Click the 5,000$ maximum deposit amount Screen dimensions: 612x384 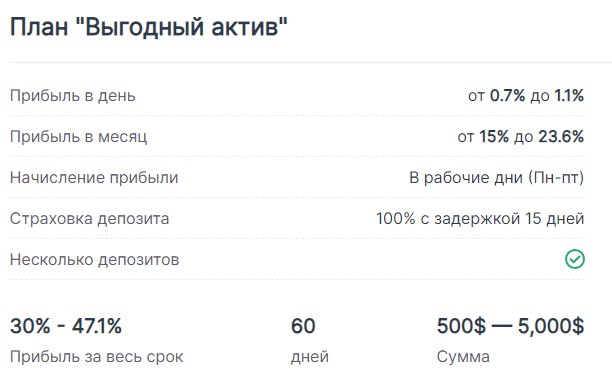click(551, 326)
